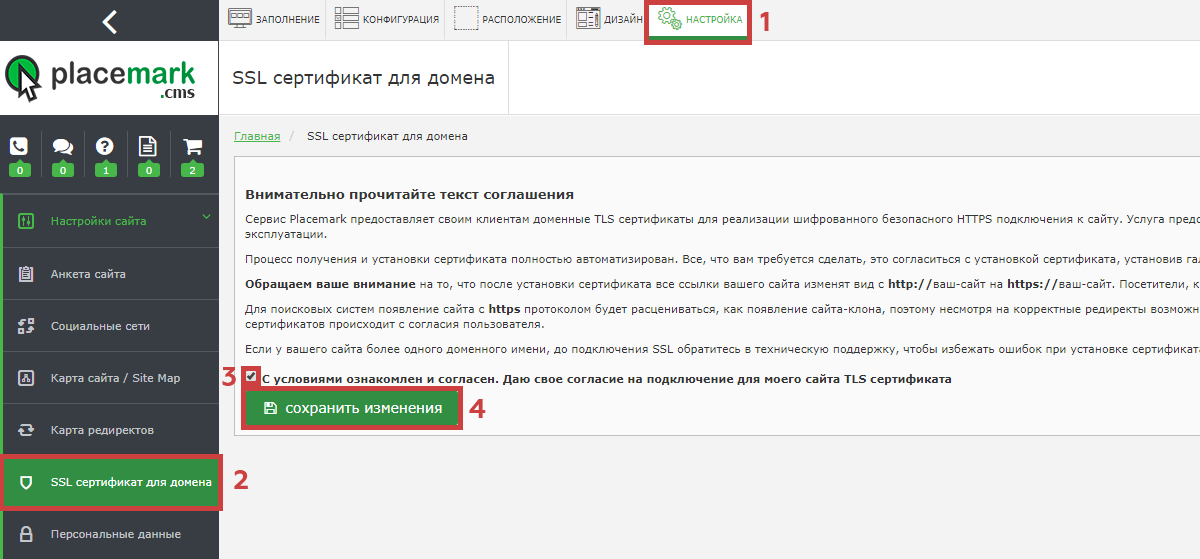
Task: Click the Дизайн page icon
Action: pos(588,19)
